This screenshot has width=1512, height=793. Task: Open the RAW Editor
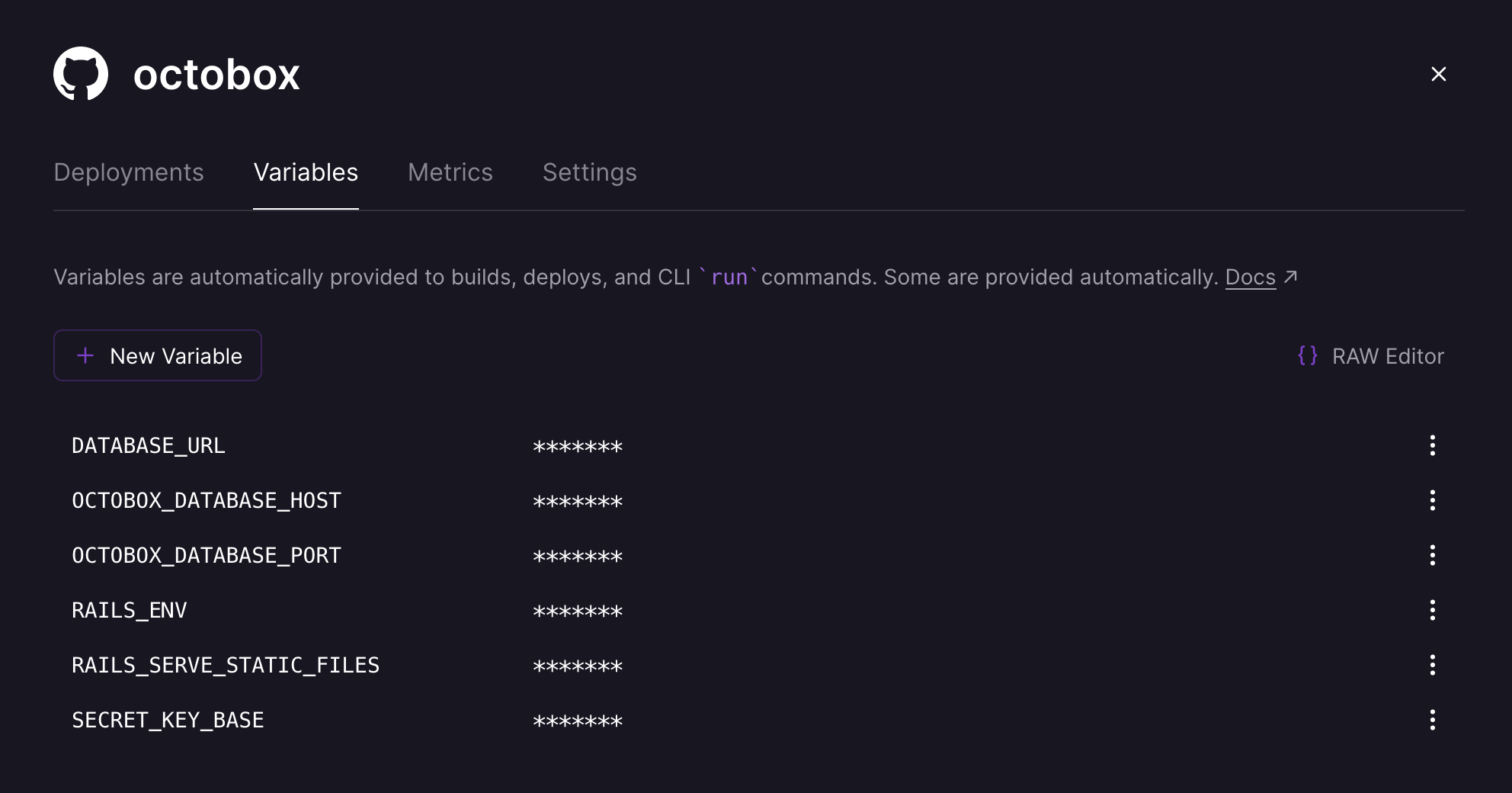[1387, 355]
